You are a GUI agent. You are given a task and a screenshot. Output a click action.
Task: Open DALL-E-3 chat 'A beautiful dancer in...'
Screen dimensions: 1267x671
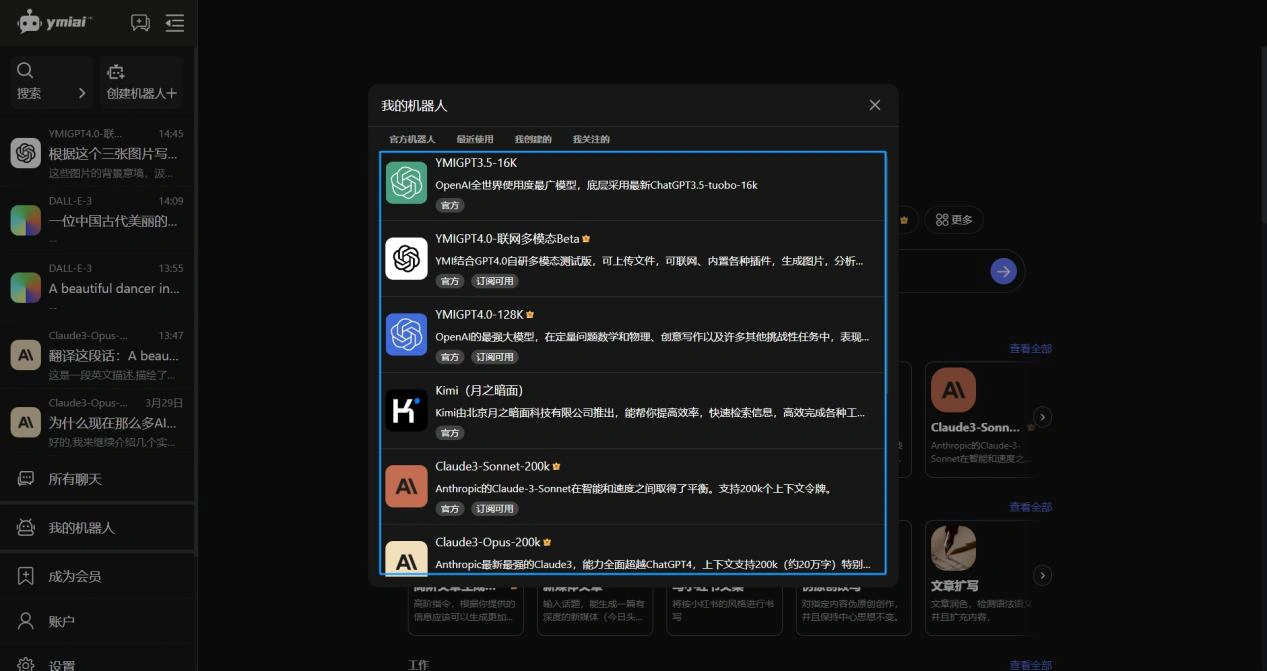(98, 287)
